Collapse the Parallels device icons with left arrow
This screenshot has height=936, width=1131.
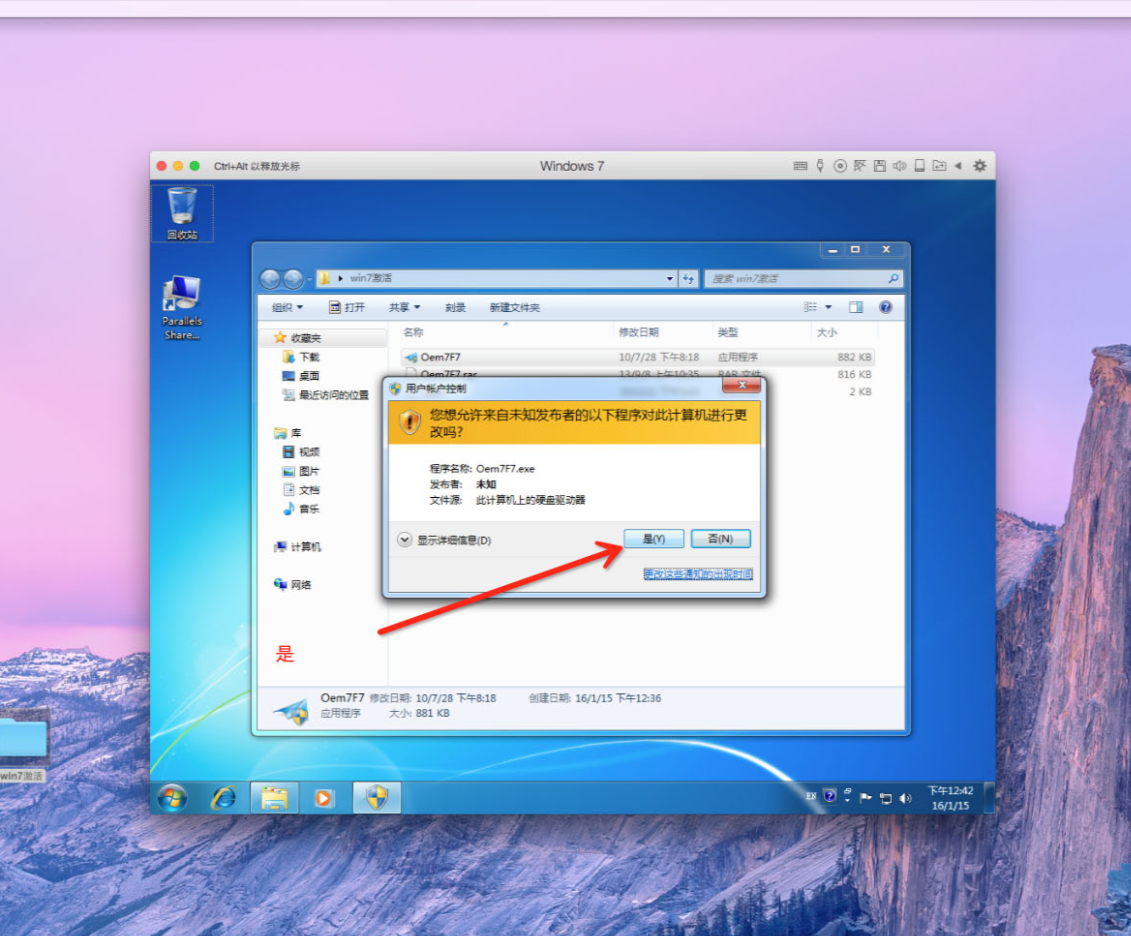coord(958,166)
